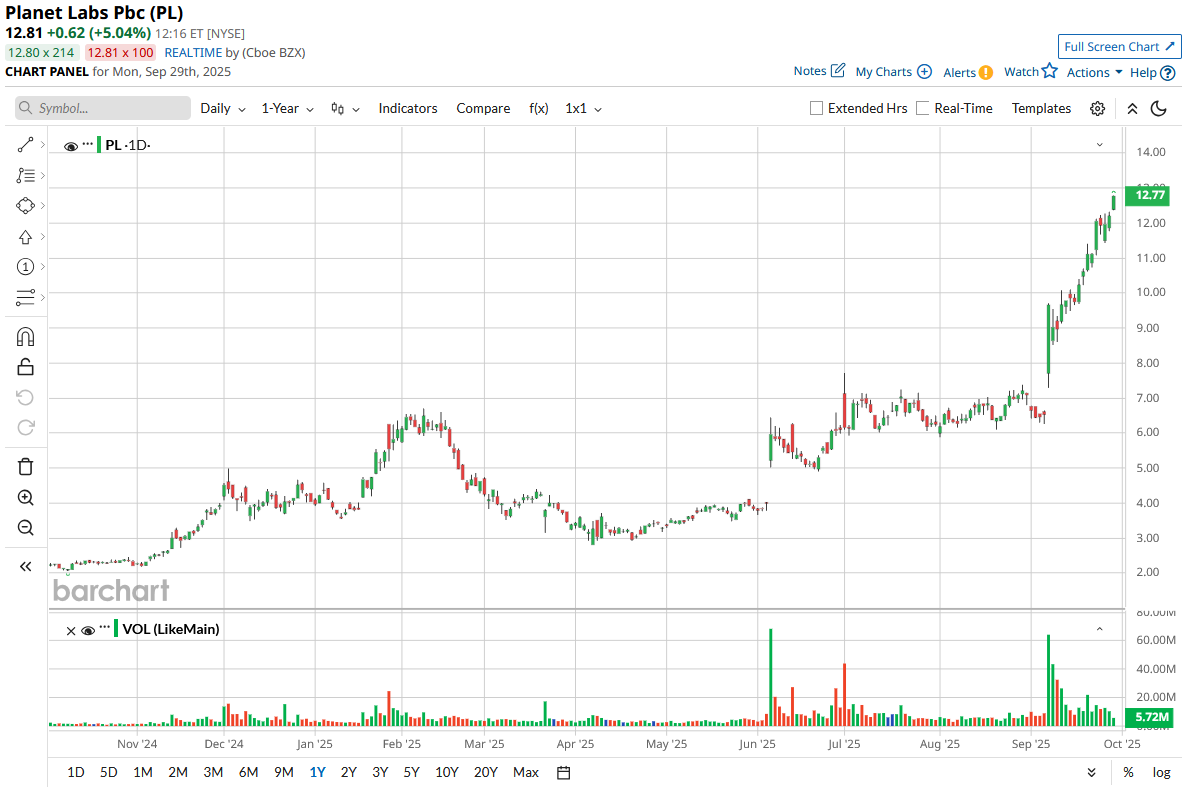Open the Indicators menu

(x=408, y=108)
